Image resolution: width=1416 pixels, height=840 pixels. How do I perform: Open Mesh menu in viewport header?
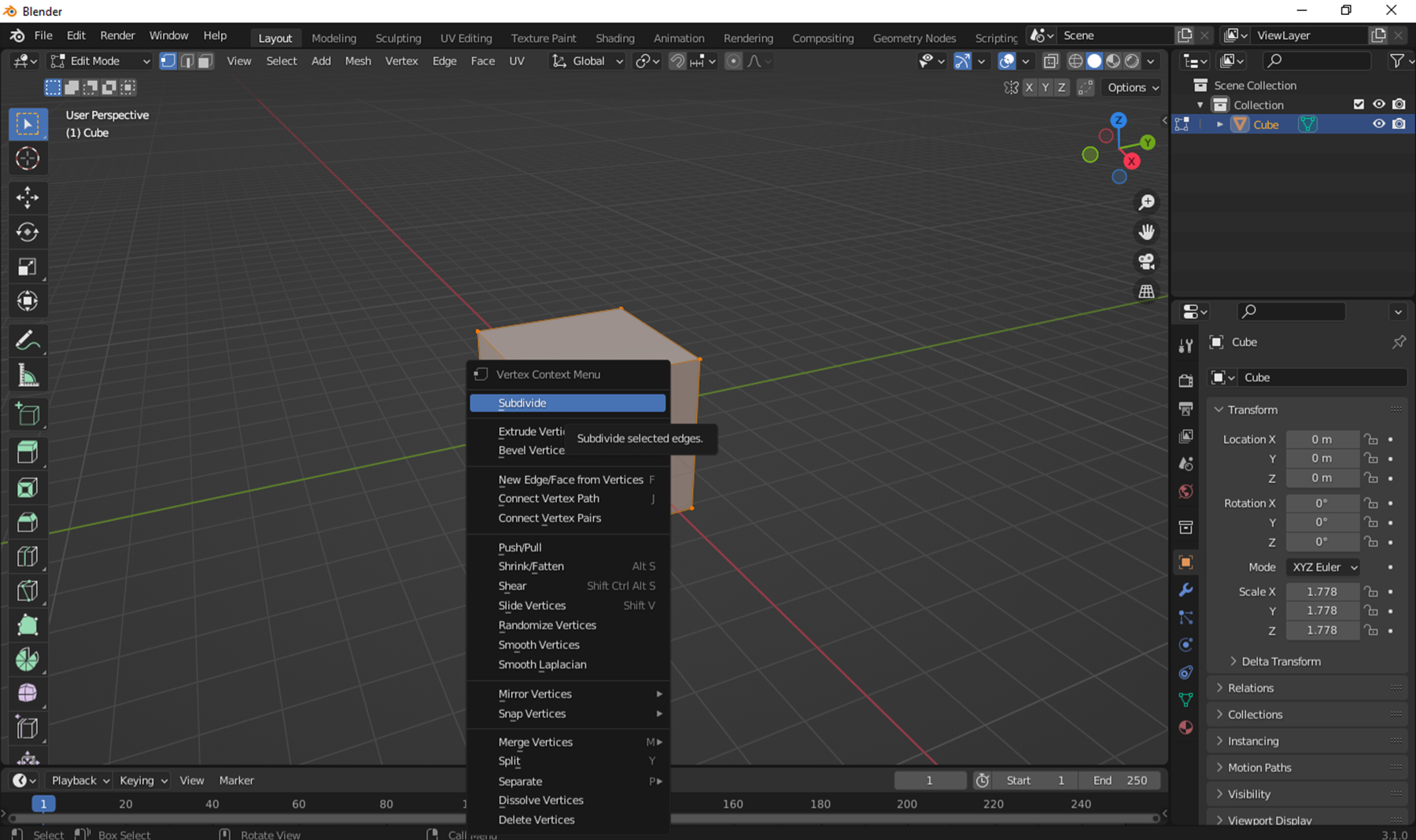click(358, 61)
